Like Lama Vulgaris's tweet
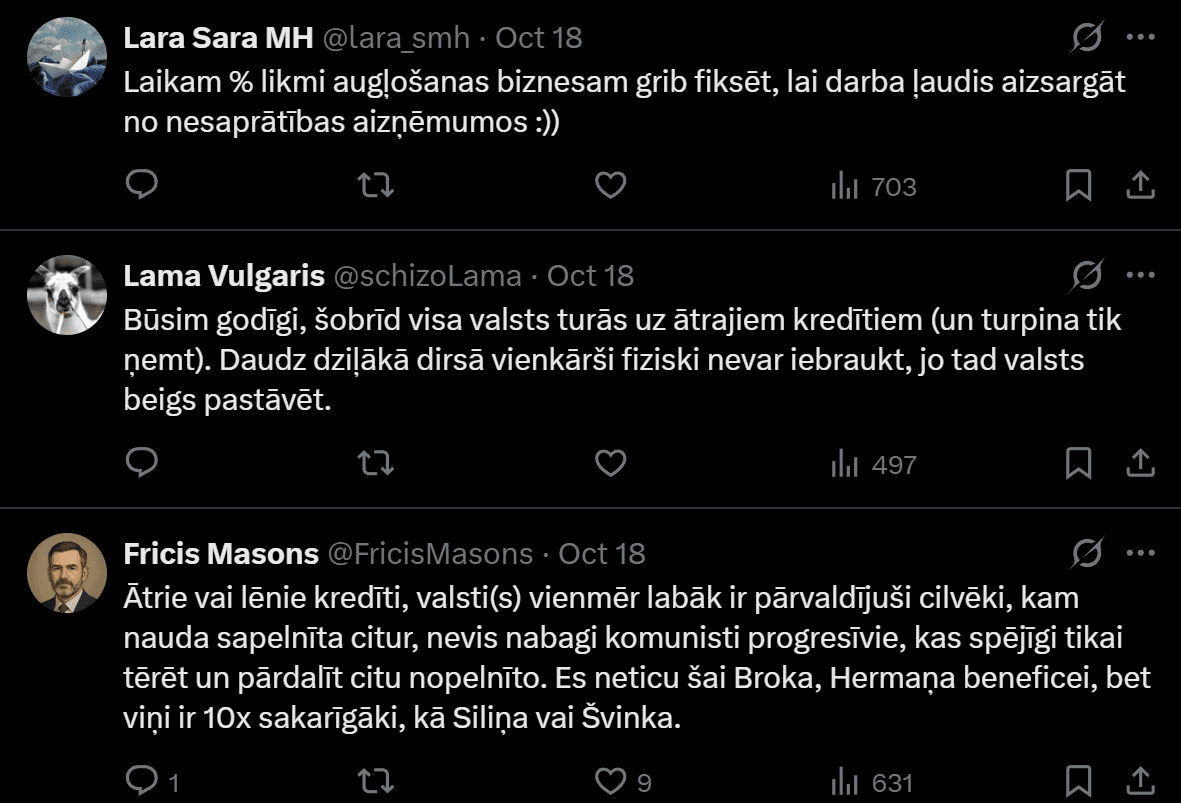The image size is (1181, 803). pos(610,464)
